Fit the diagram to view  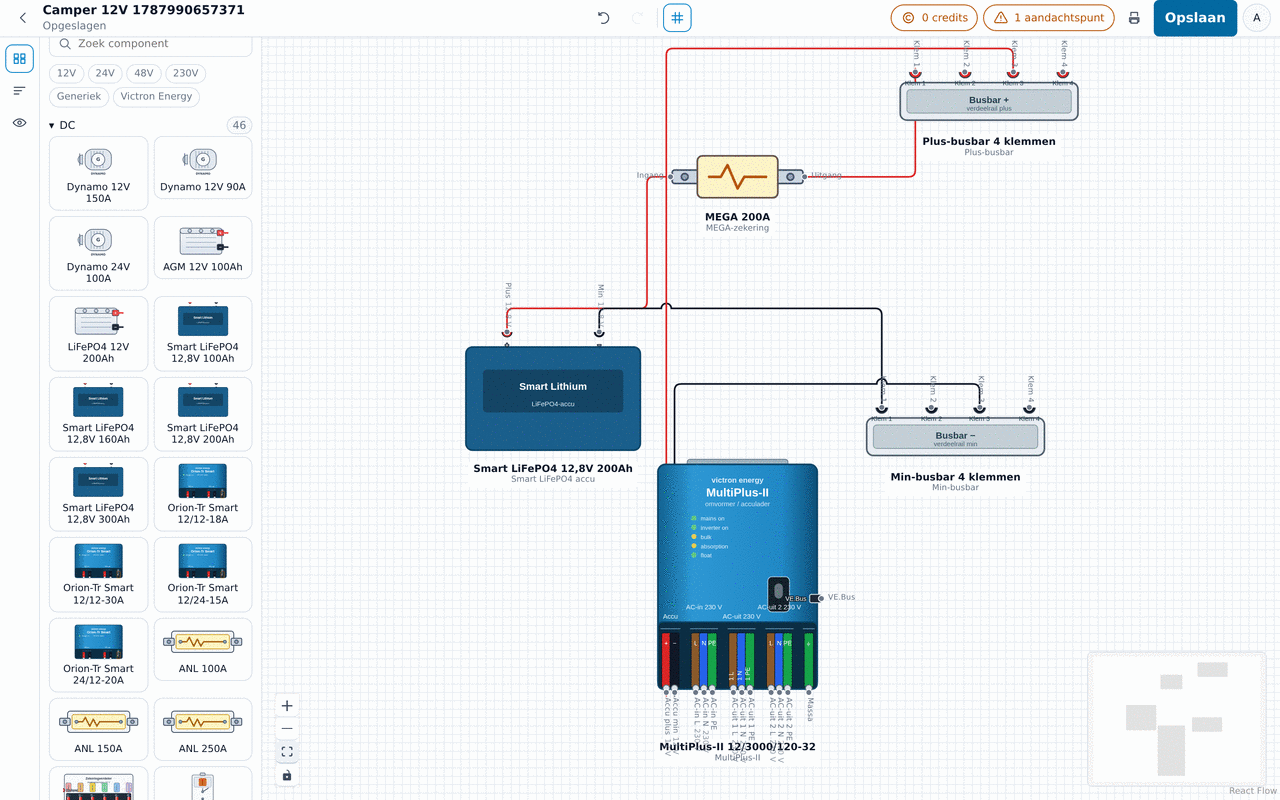tap(287, 752)
